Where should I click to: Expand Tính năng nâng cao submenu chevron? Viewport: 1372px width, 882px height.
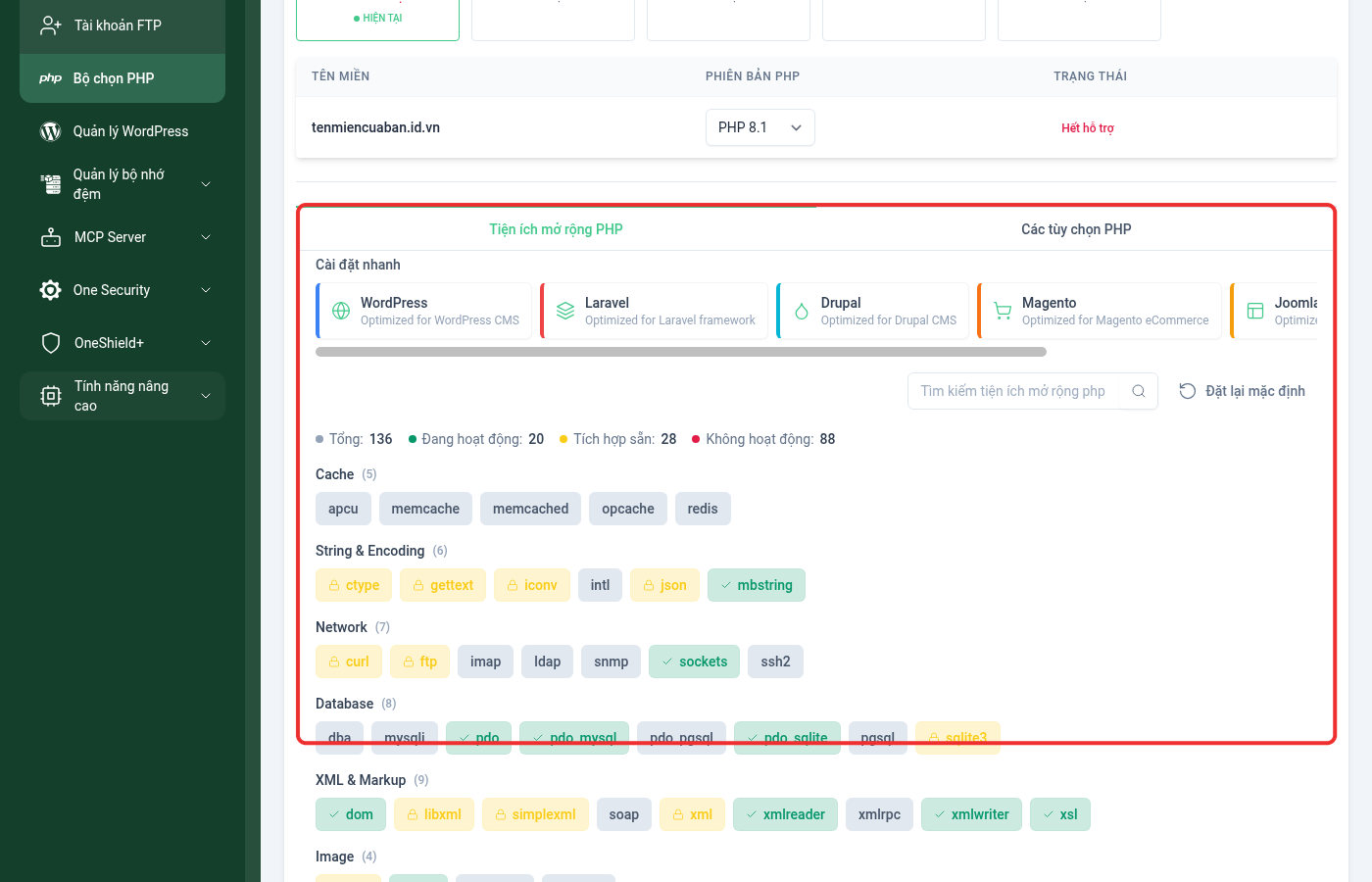(x=206, y=396)
